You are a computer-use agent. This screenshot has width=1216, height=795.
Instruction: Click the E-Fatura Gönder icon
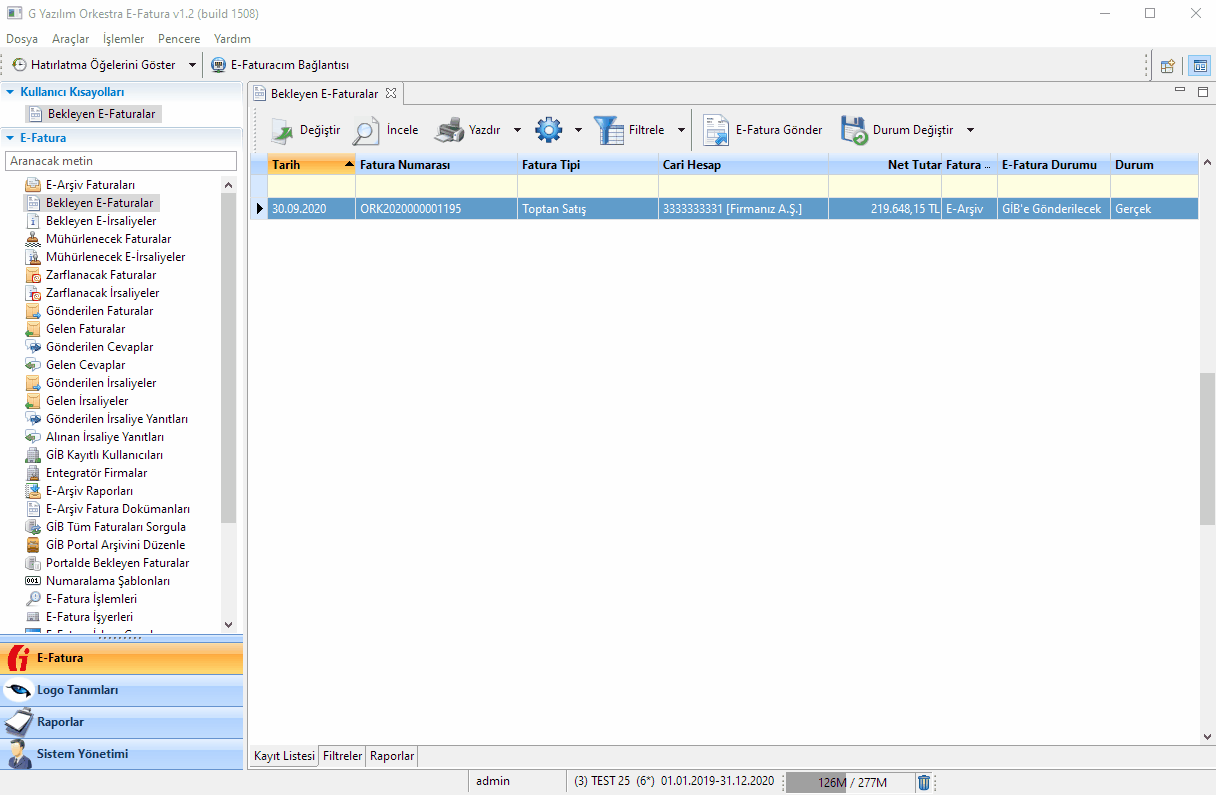tap(716, 130)
